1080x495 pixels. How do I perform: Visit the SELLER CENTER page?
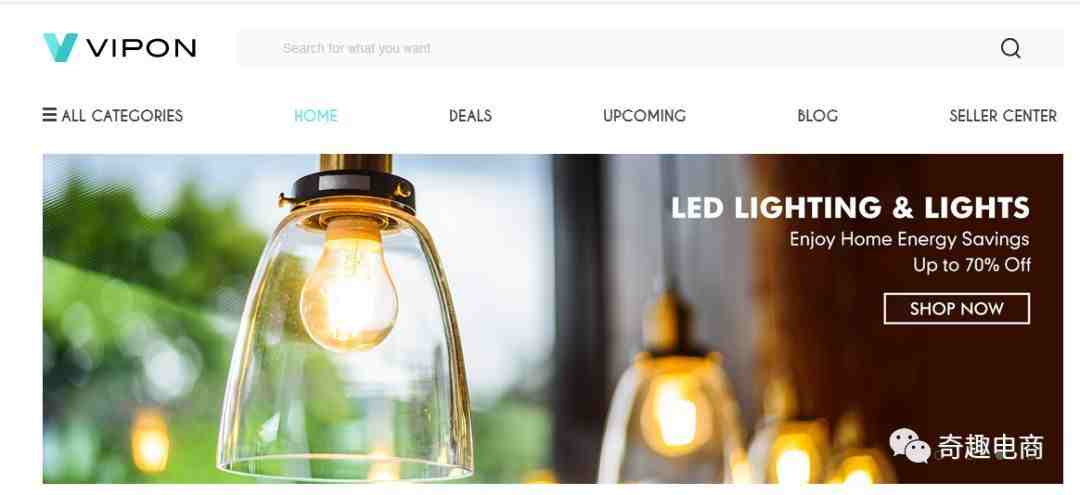[x=1003, y=116]
